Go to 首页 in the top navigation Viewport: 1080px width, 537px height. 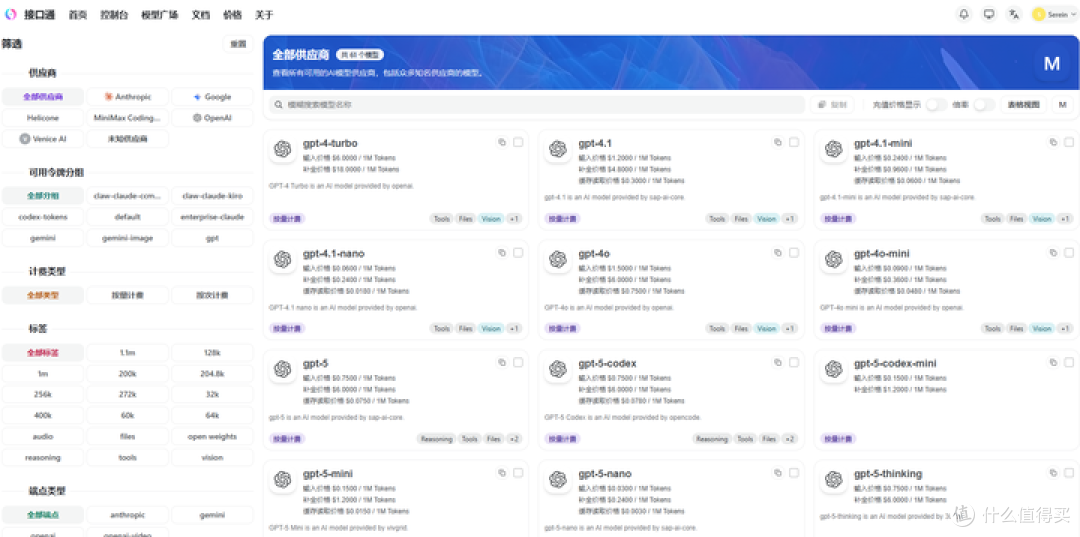(x=78, y=14)
